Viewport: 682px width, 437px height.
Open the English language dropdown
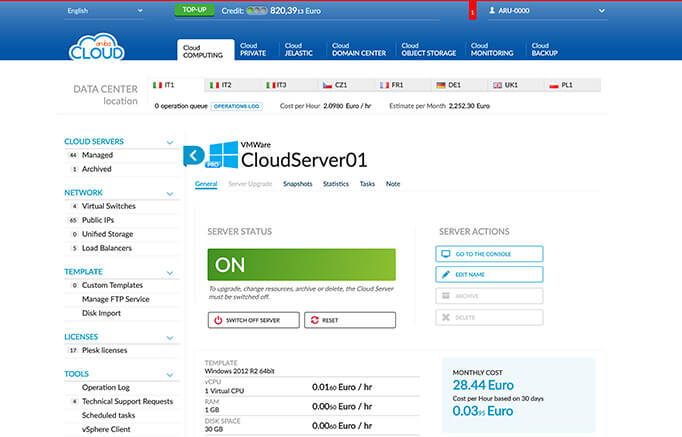tap(104, 11)
